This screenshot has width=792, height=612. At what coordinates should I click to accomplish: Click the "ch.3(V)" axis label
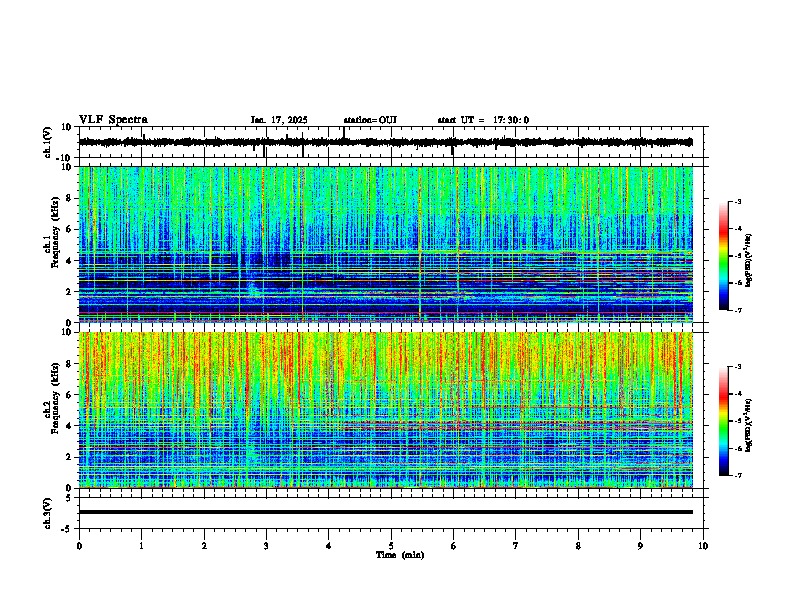pyautogui.click(x=48, y=513)
